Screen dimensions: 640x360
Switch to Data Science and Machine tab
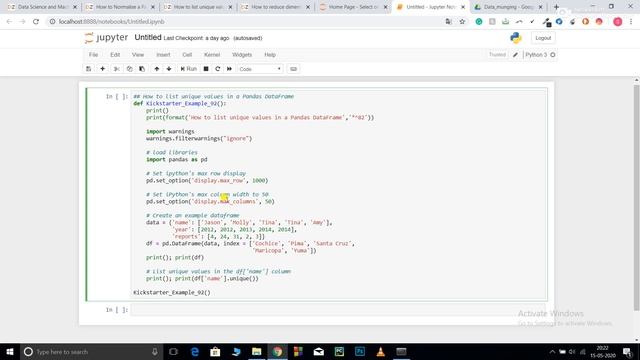(42, 7)
